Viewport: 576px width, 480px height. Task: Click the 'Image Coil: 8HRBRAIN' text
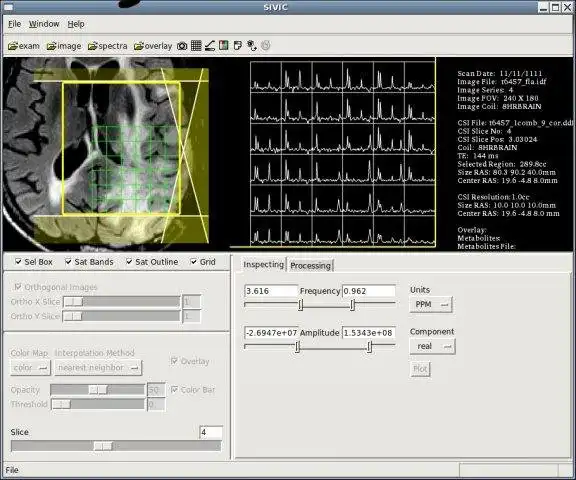click(499, 107)
